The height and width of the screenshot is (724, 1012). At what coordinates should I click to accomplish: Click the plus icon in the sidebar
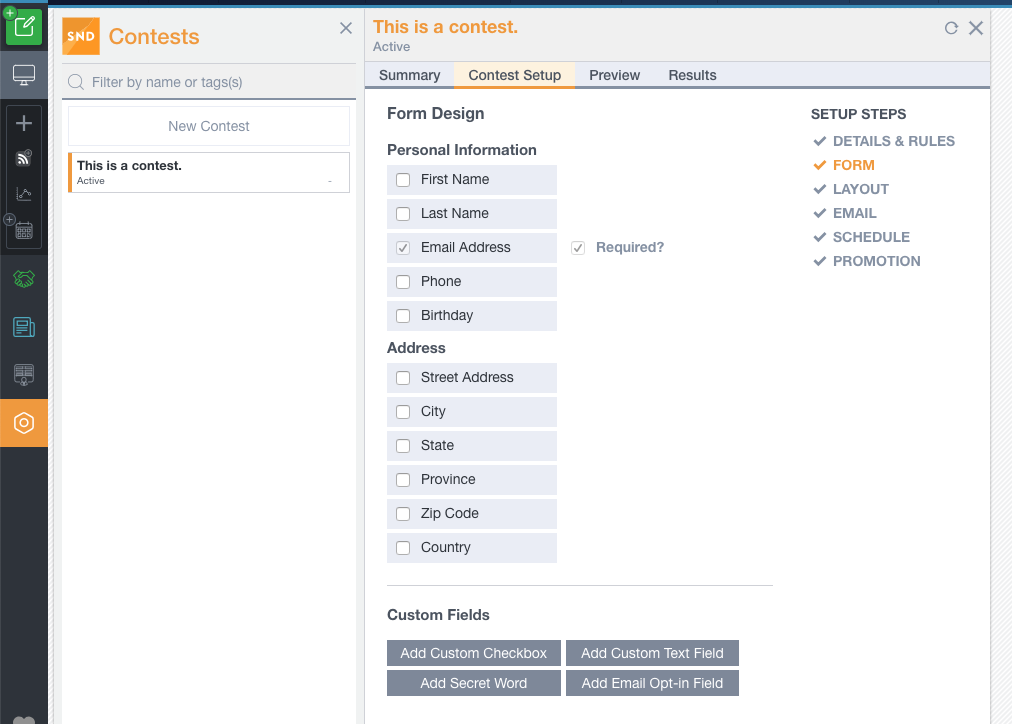click(24, 123)
